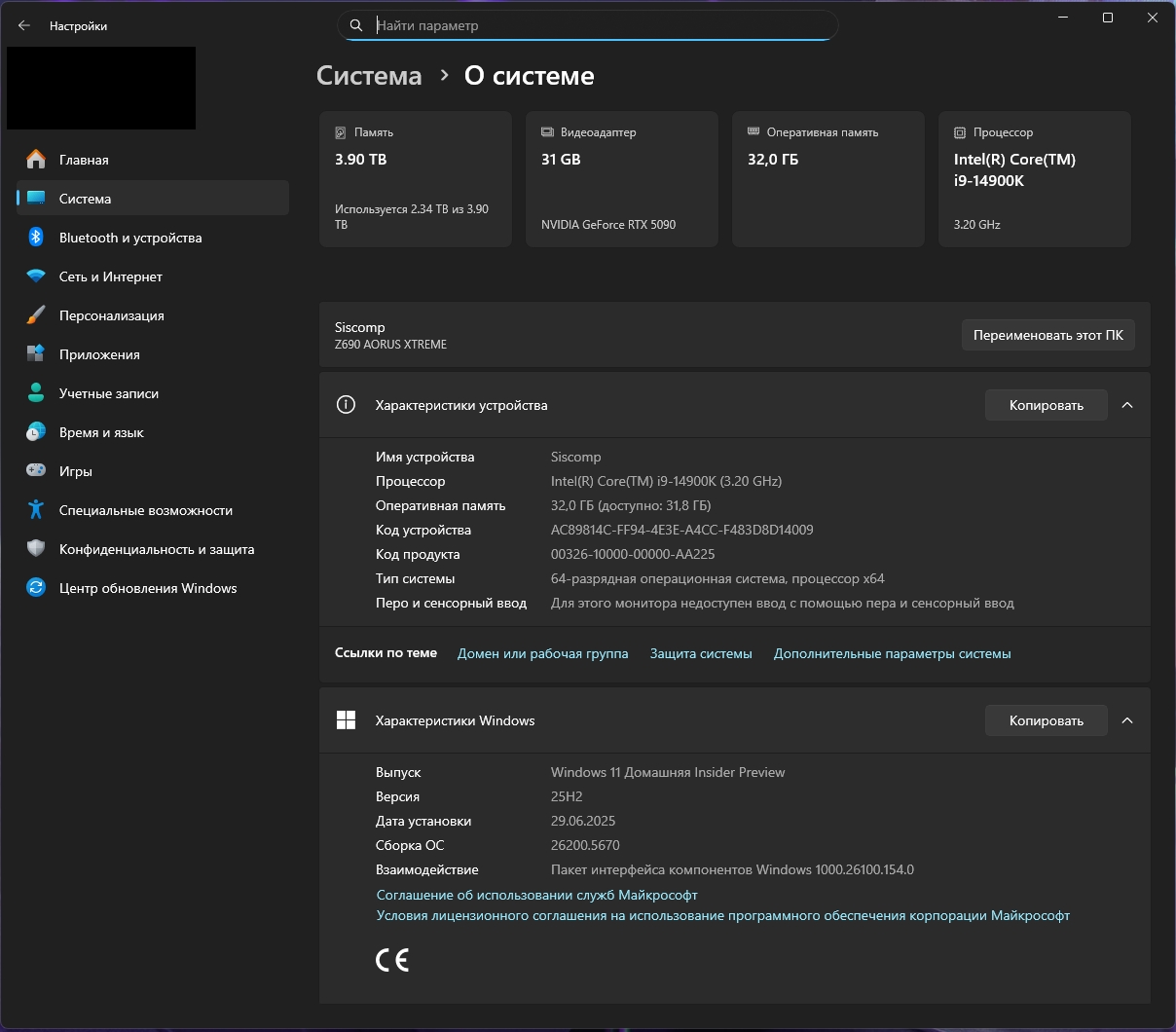This screenshot has height=1032, width=1176.
Task: Click the Bluetooth icon in sidebar
Action: pos(36,238)
